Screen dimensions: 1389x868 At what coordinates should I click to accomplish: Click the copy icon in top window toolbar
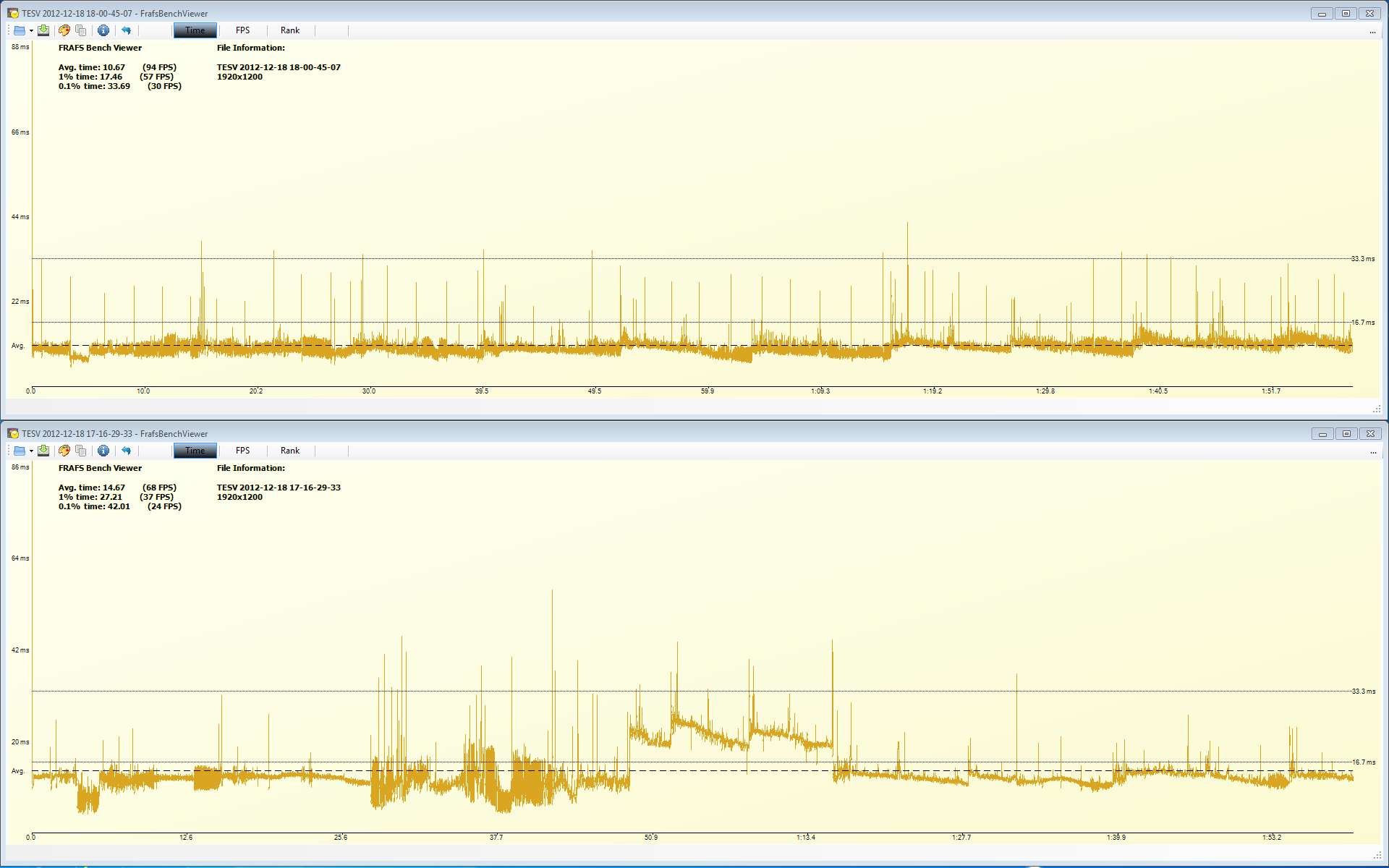coord(81,30)
